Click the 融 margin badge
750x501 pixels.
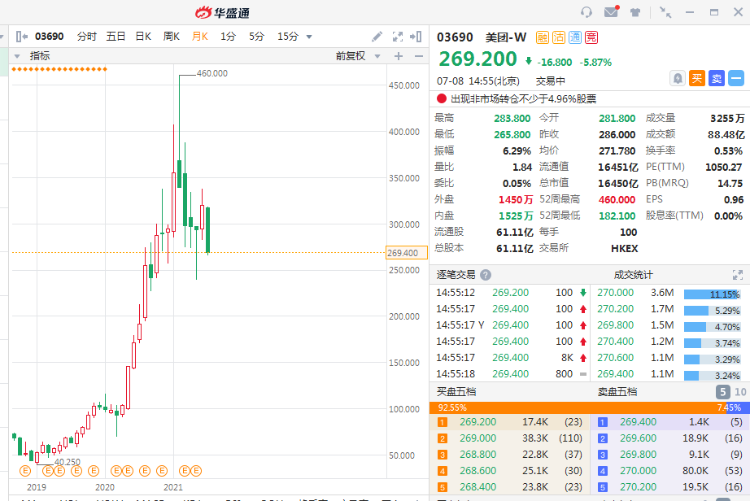point(542,37)
